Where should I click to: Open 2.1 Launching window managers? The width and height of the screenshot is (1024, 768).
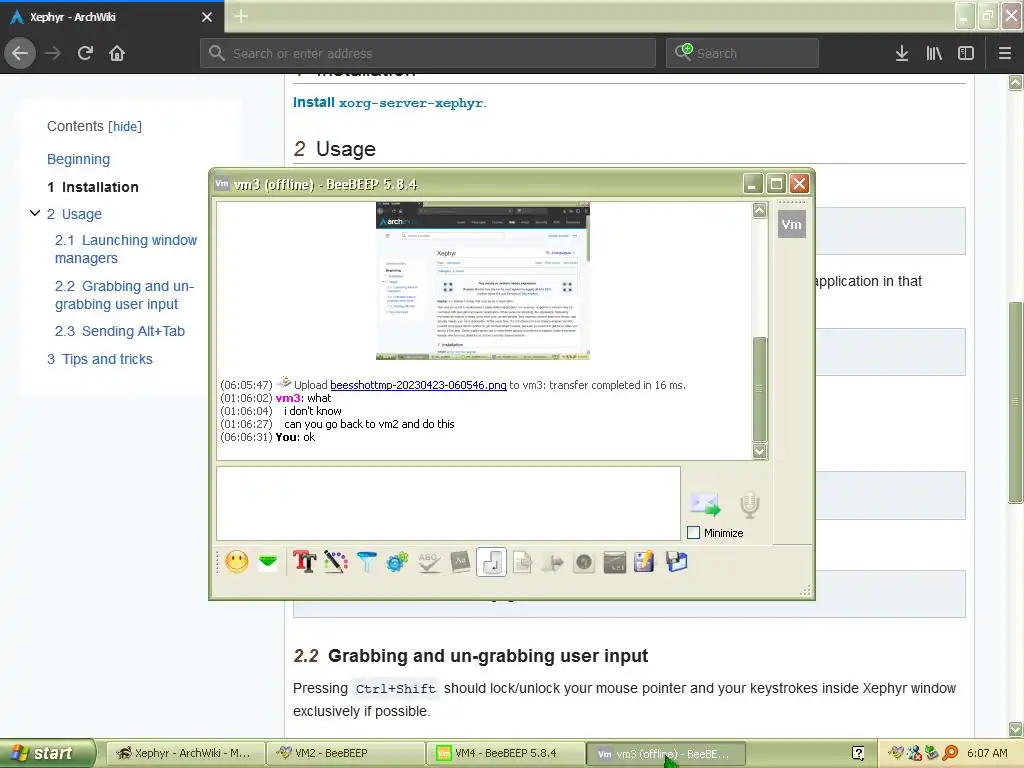tap(126, 249)
